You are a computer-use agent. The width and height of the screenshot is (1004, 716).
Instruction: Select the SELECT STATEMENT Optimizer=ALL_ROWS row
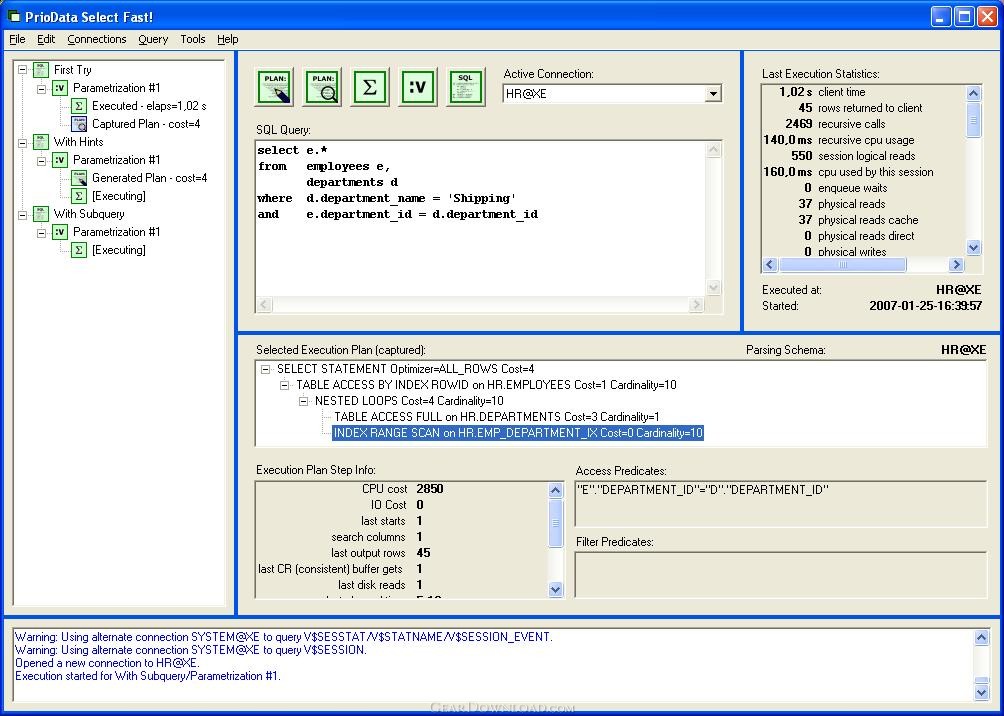[x=405, y=369]
